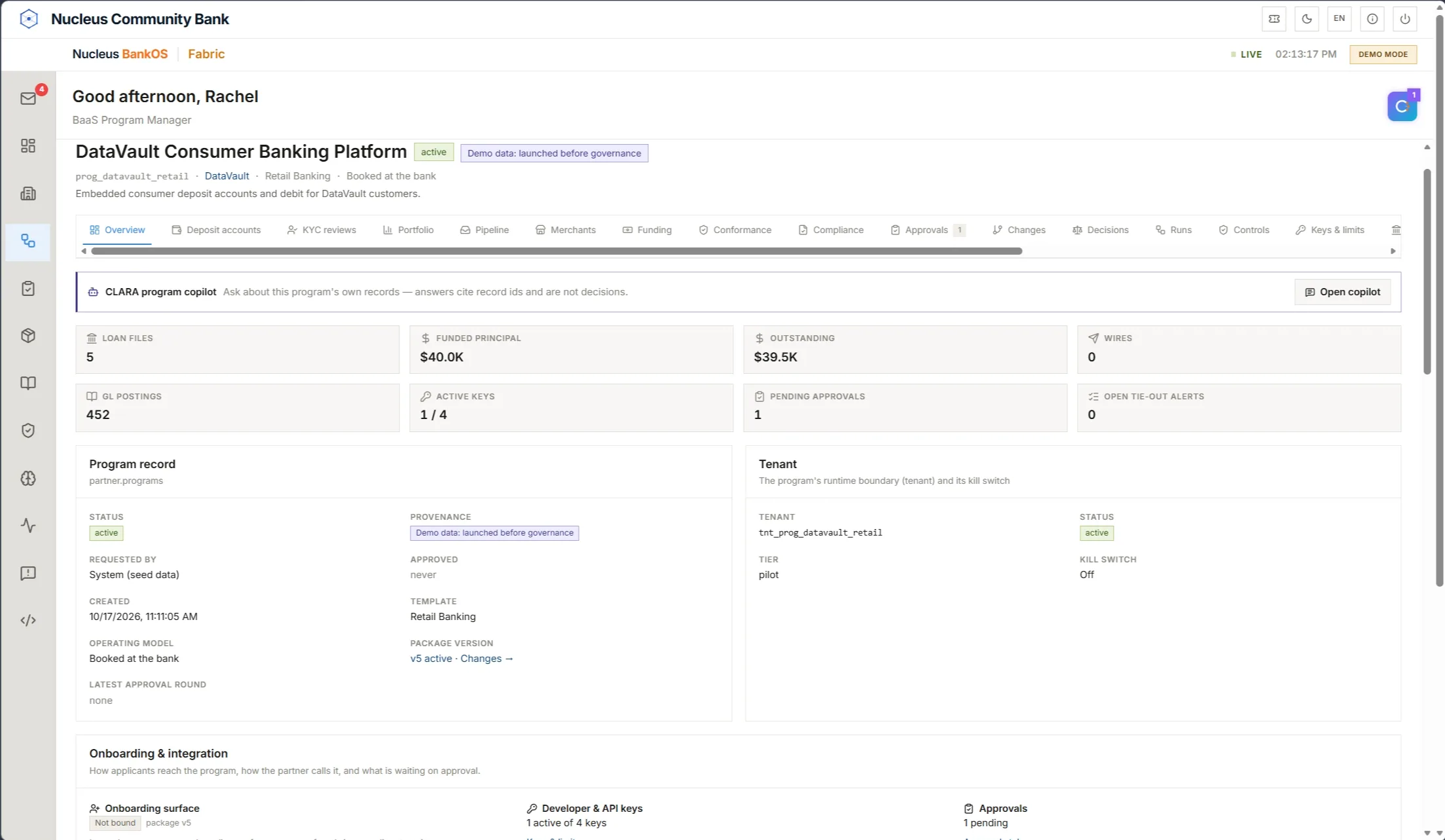Click the Fabric product label in header
Screen dimensions: 1445x840
(x=206, y=54)
